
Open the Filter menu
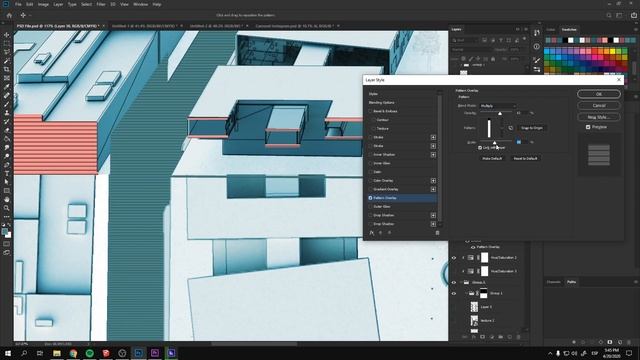coord(101,4)
